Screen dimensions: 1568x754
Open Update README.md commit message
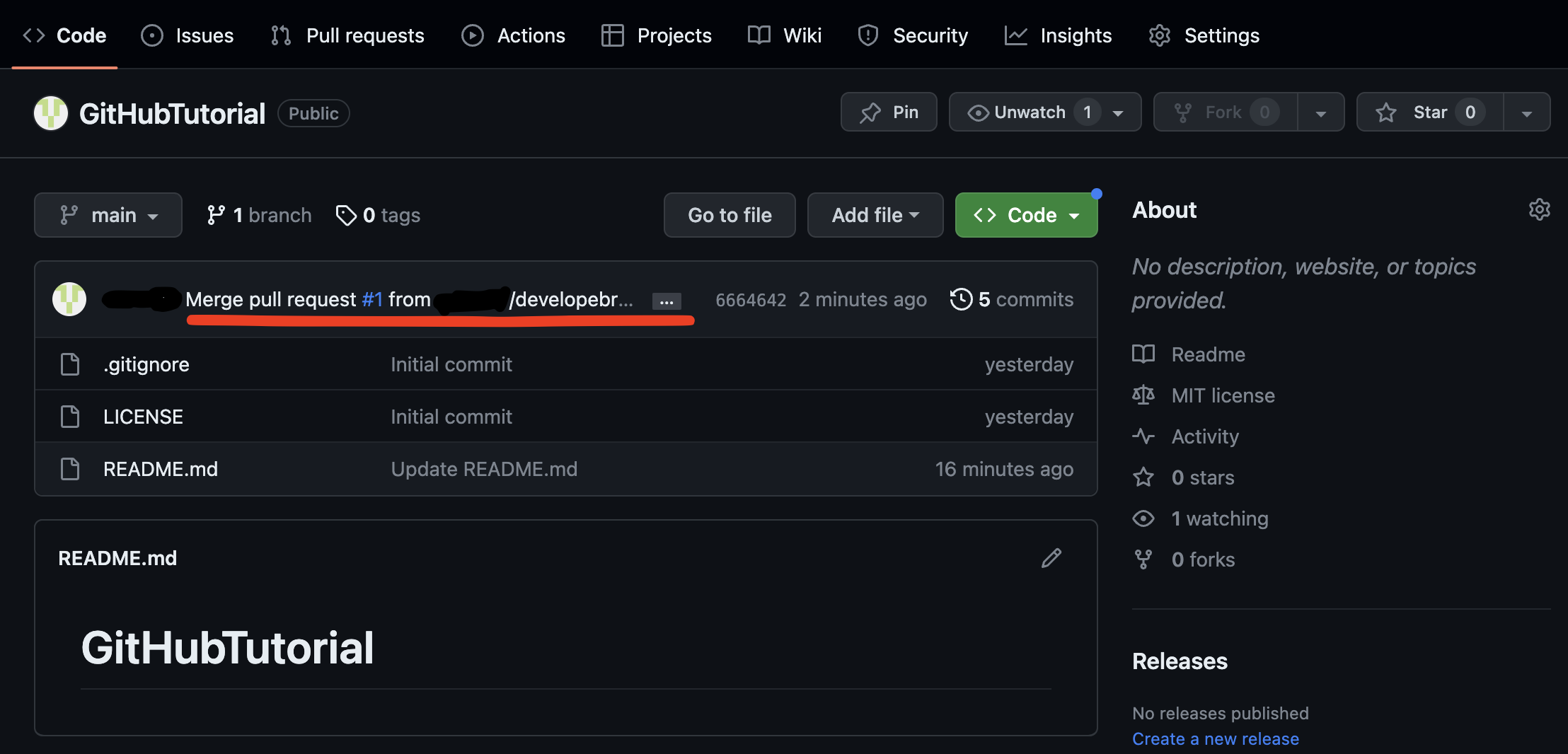pyautogui.click(x=484, y=469)
